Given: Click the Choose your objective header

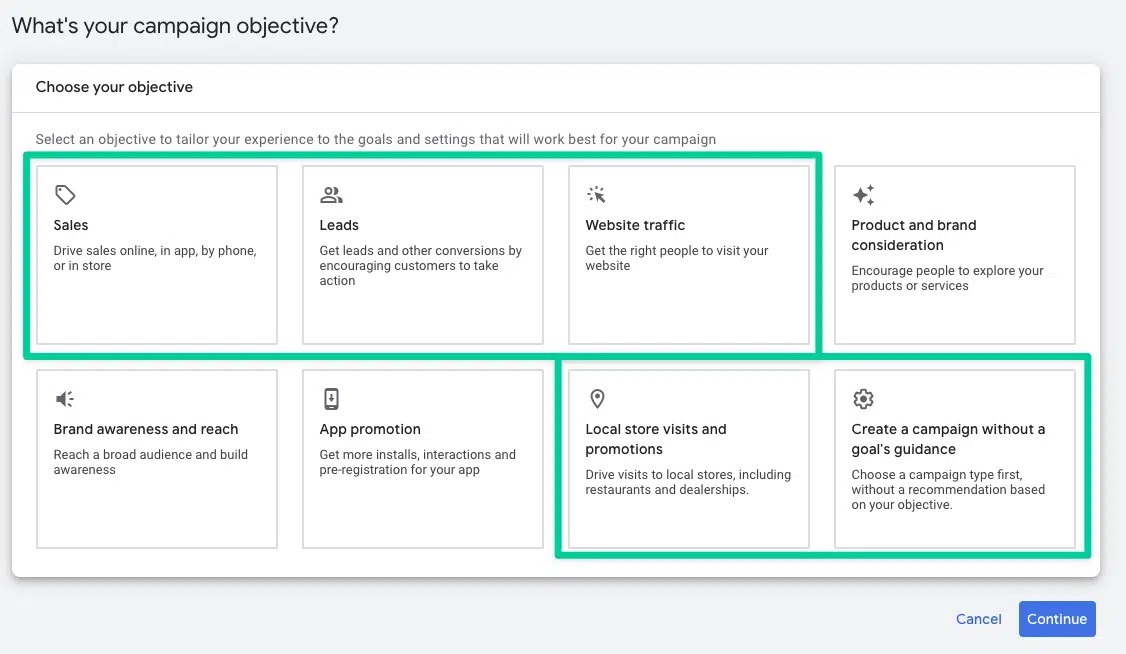Looking at the screenshot, I should [114, 87].
